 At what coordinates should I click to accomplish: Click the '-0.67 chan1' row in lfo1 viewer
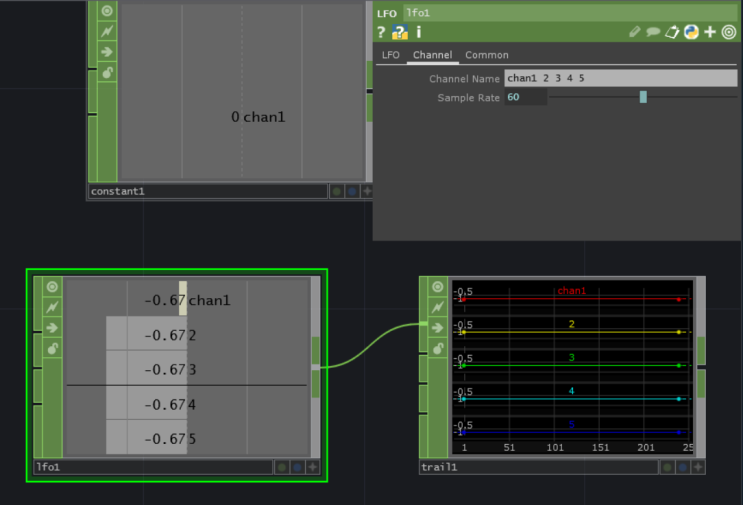click(187, 300)
